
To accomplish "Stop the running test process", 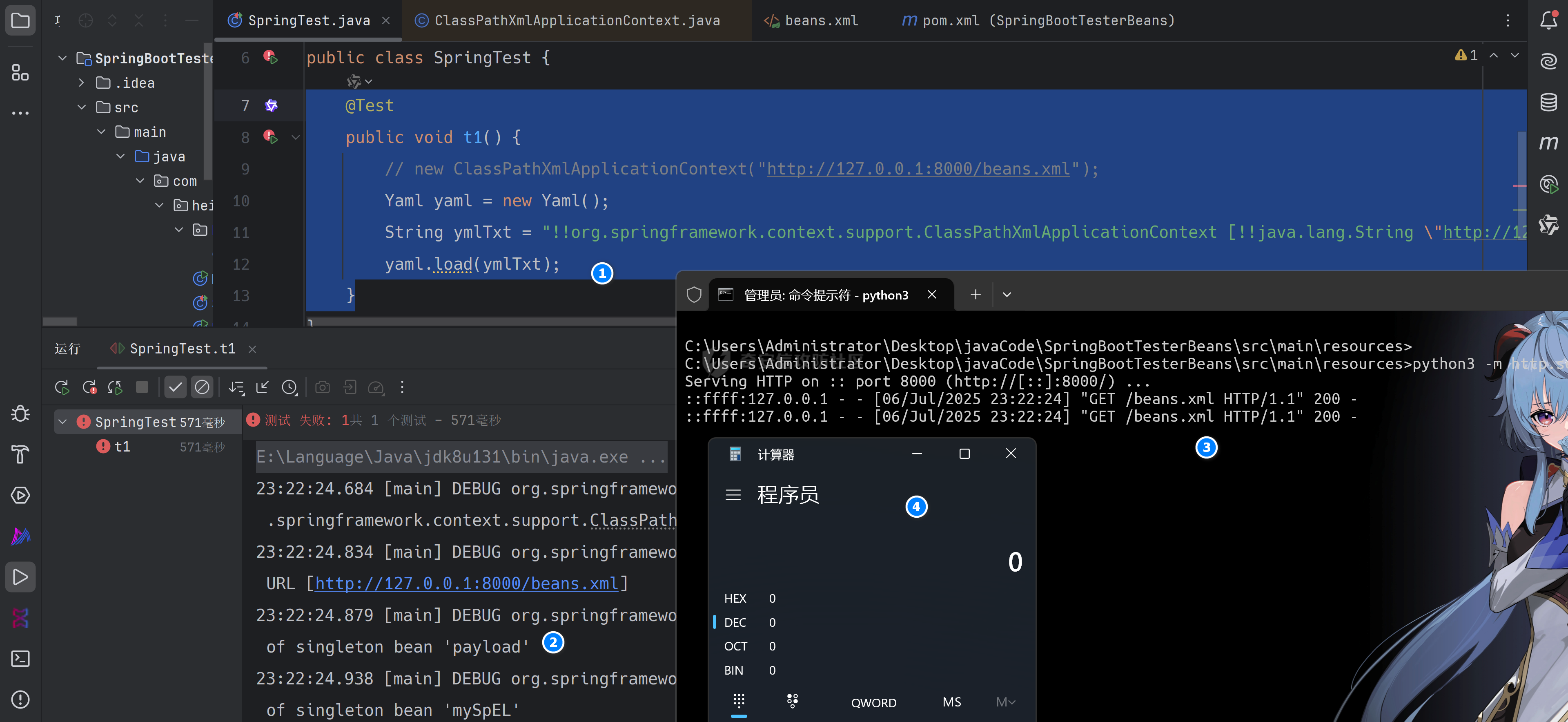I will pos(142,387).
